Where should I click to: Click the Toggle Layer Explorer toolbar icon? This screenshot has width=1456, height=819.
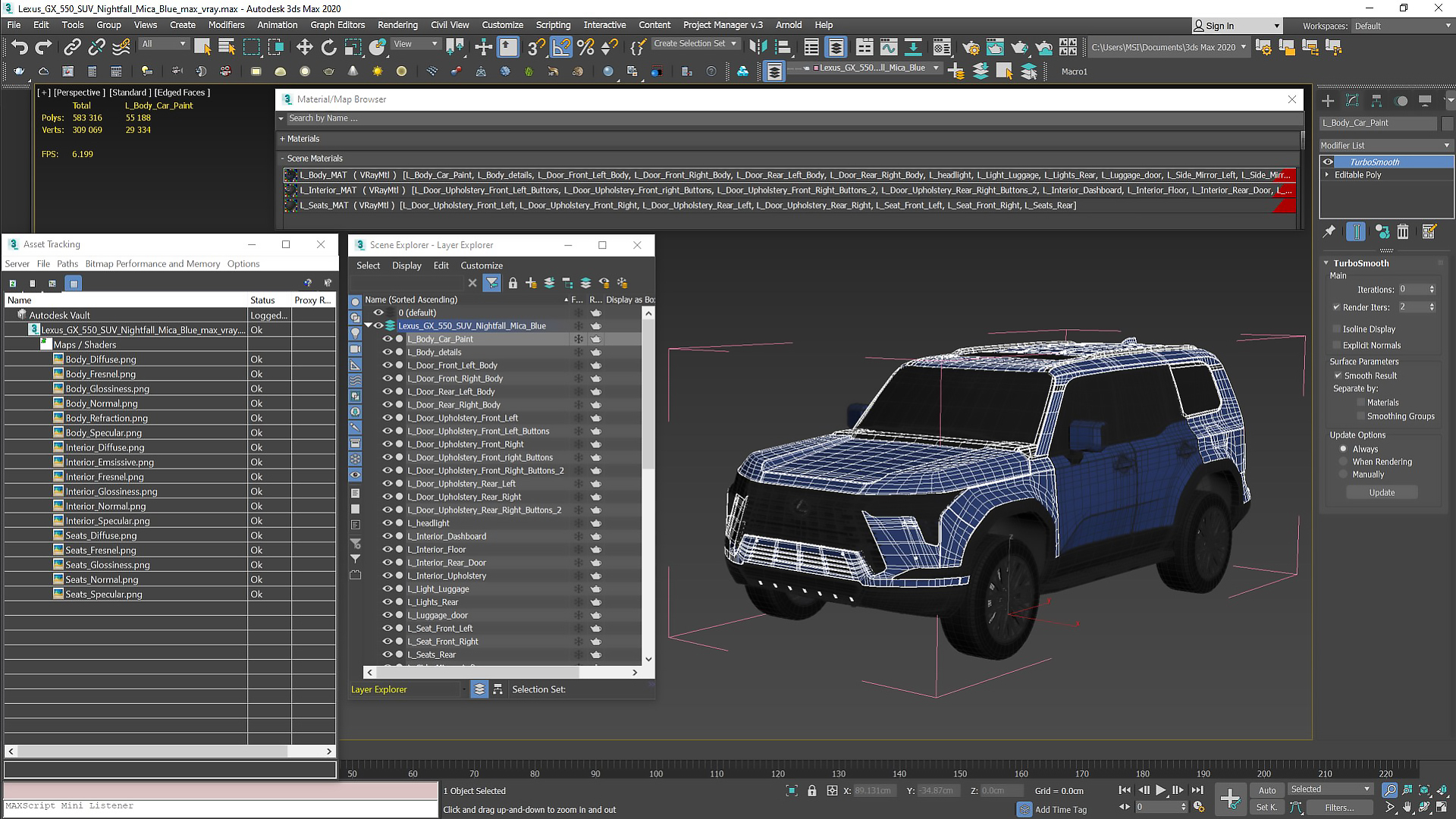point(836,47)
